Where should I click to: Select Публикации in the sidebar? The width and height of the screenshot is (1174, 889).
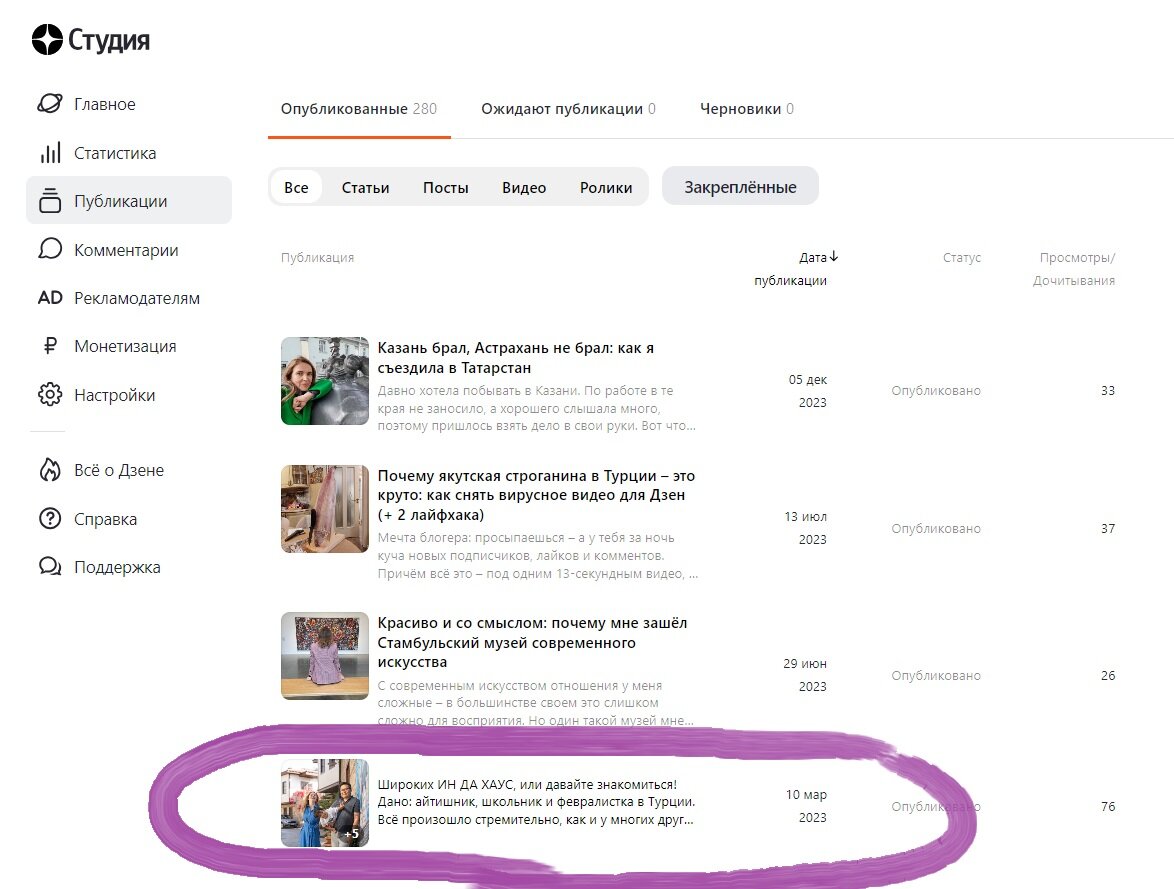coord(129,200)
